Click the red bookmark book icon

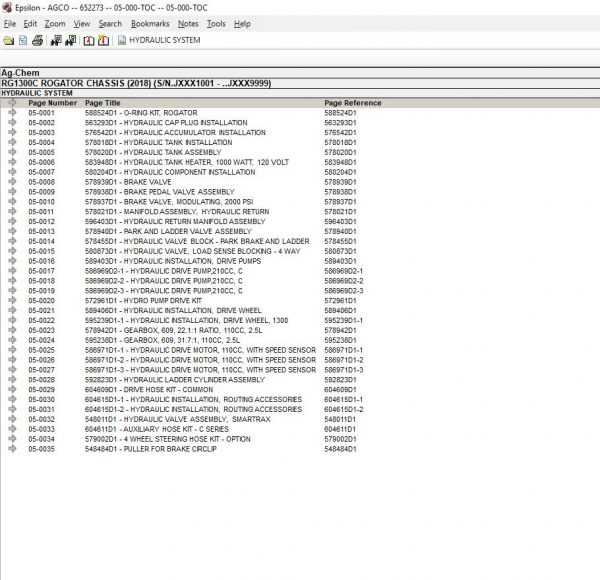point(89,40)
